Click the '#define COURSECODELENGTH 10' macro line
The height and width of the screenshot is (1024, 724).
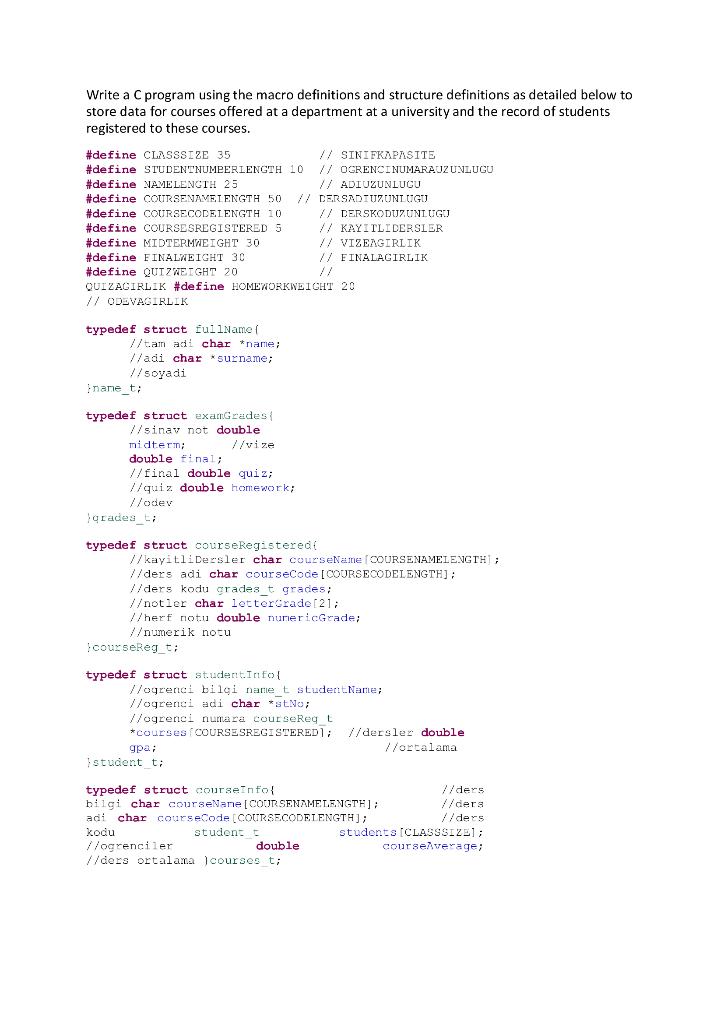(x=183, y=214)
